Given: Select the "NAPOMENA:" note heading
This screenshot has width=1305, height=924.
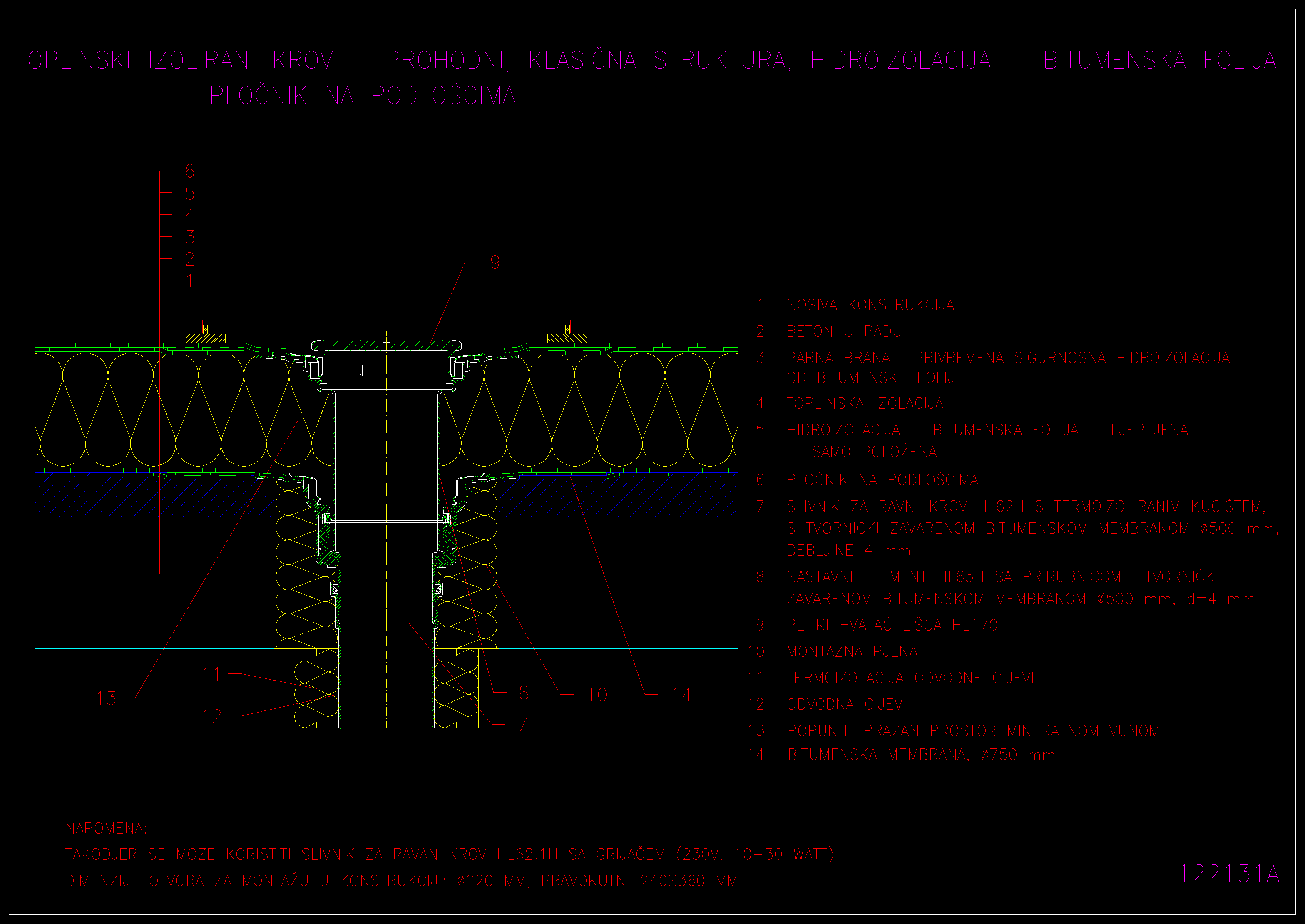Looking at the screenshot, I should tap(107, 828).
